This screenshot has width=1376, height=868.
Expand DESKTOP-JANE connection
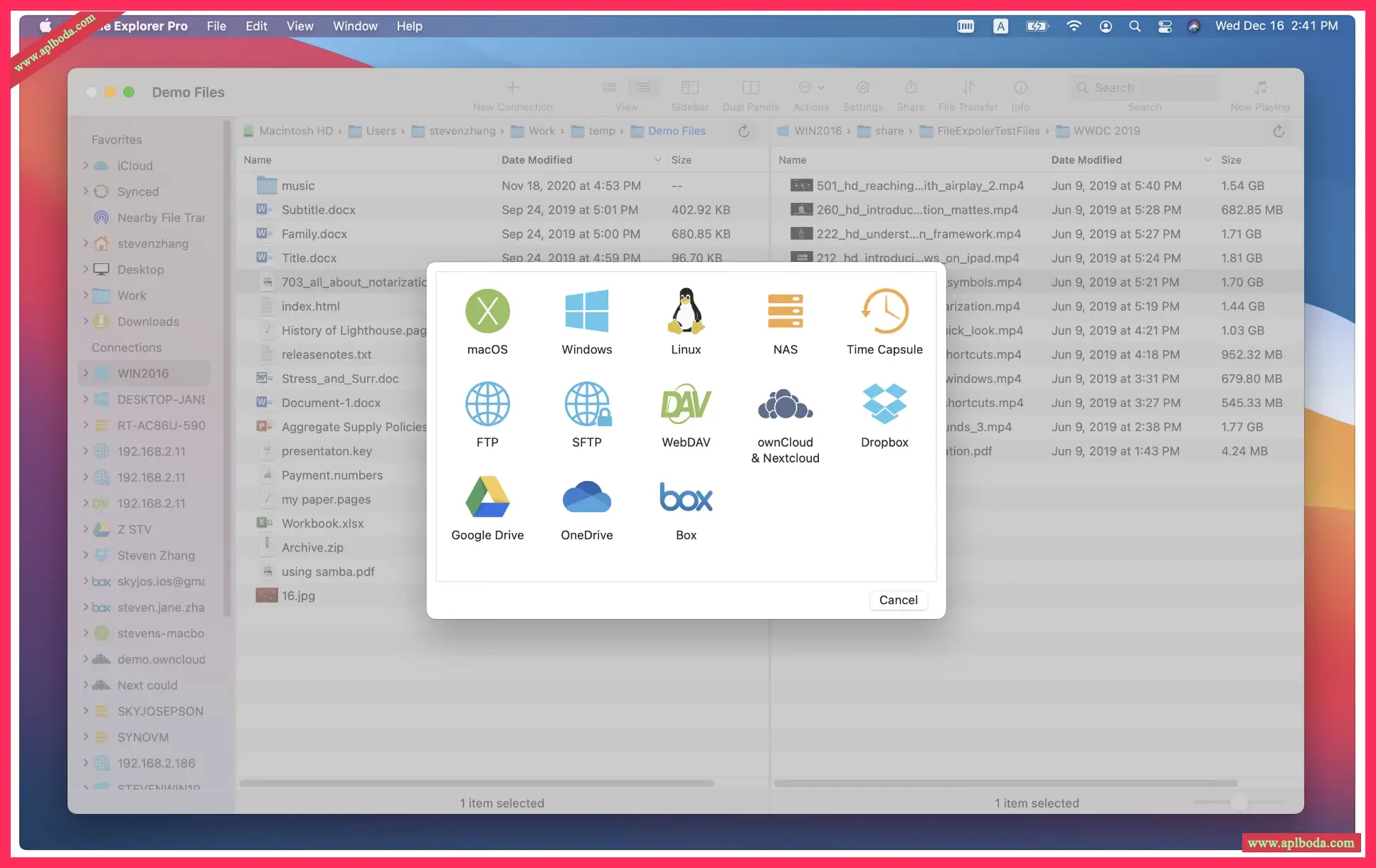point(86,399)
